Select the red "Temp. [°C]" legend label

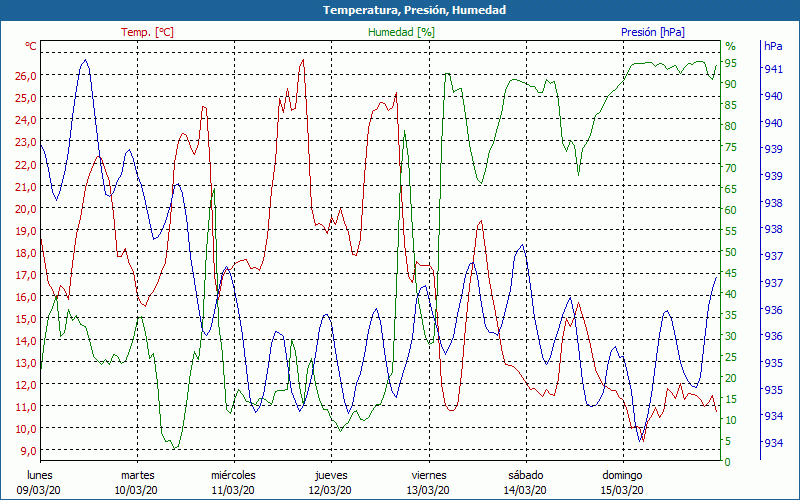coord(147,32)
